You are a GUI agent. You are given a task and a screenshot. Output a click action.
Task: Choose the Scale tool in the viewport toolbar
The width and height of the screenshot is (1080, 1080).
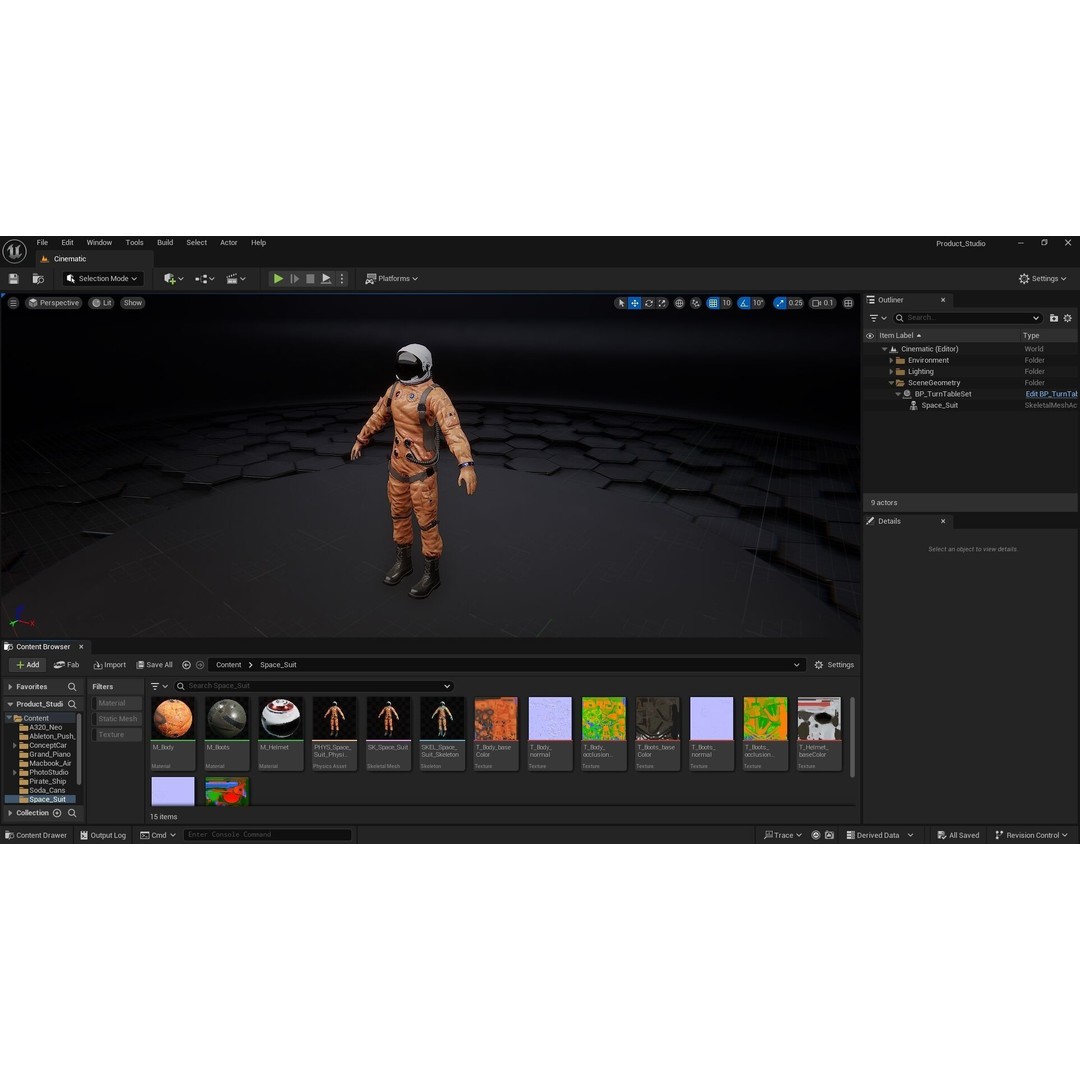pos(662,303)
